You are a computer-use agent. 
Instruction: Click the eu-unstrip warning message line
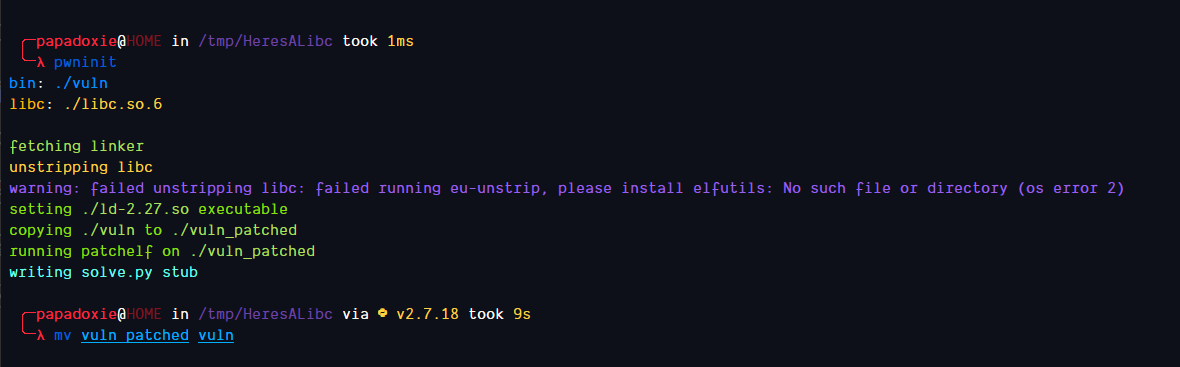point(567,188)
